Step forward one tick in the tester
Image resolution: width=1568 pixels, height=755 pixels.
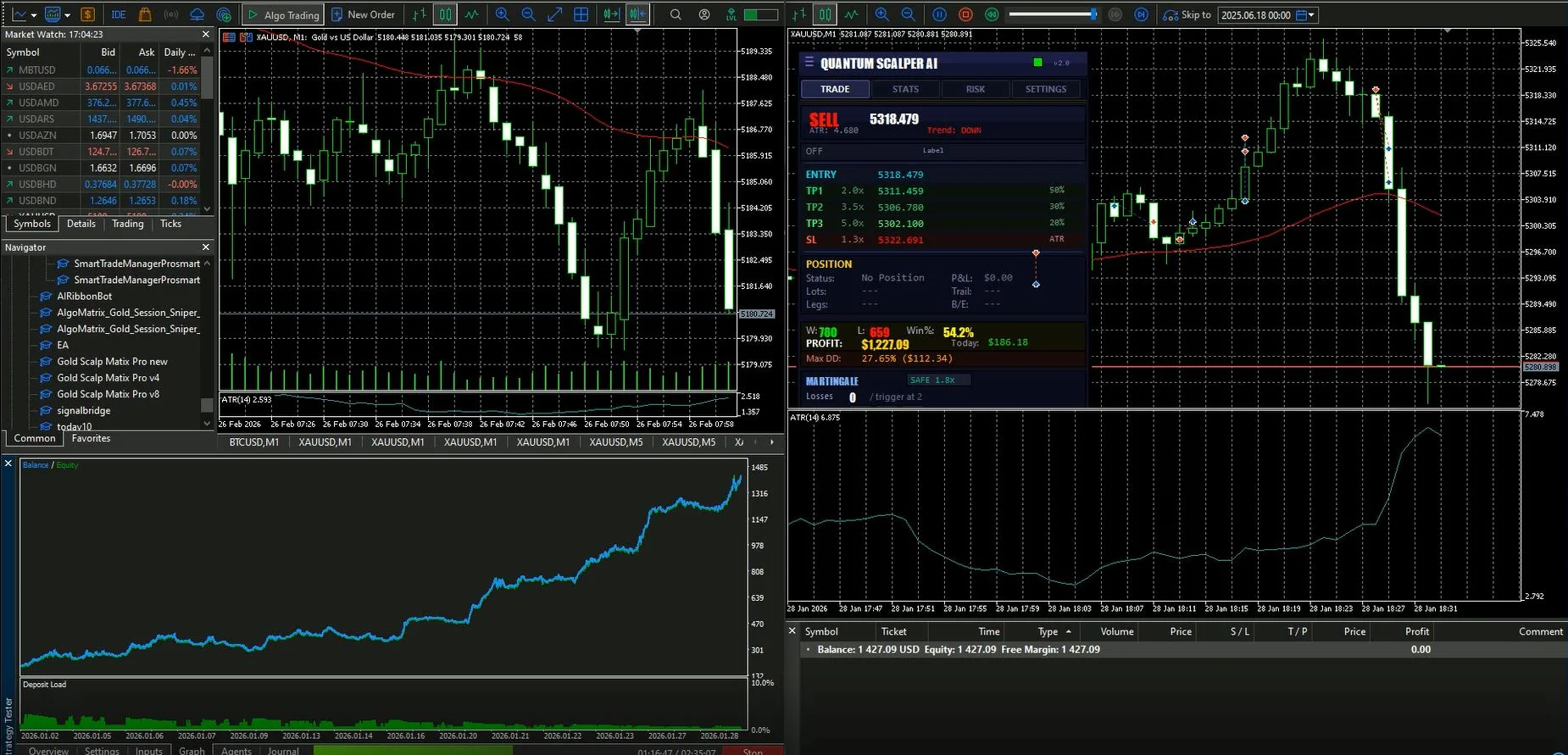(1142, 14)
